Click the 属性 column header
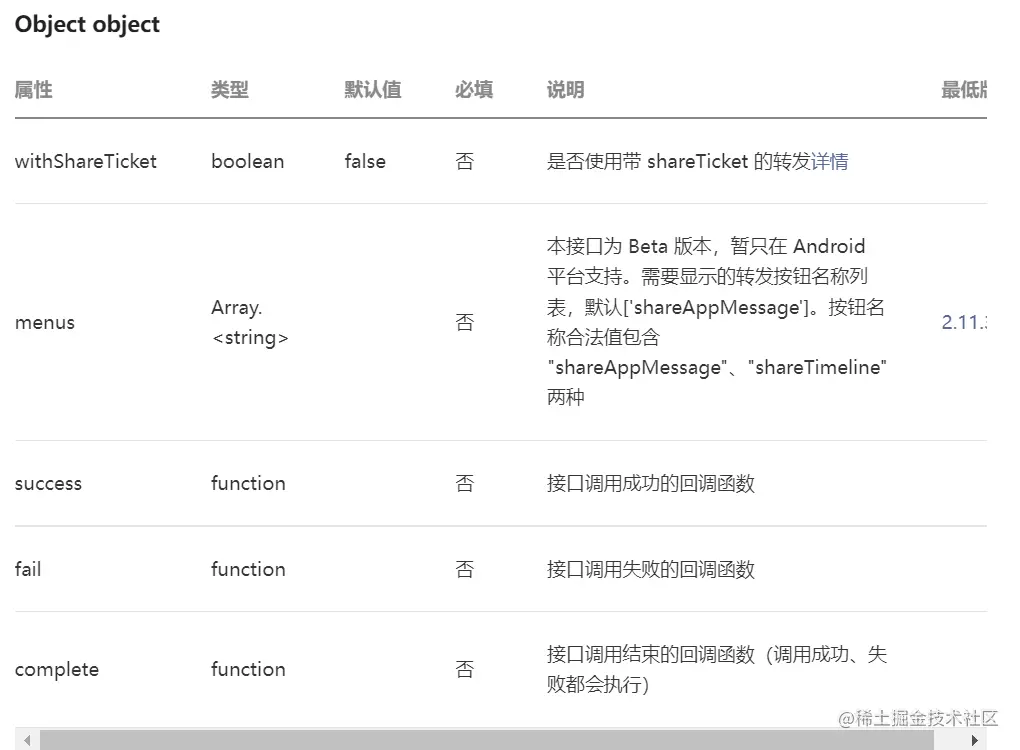Viewport: 1020px width, 750px height. (x=33, y=90)
